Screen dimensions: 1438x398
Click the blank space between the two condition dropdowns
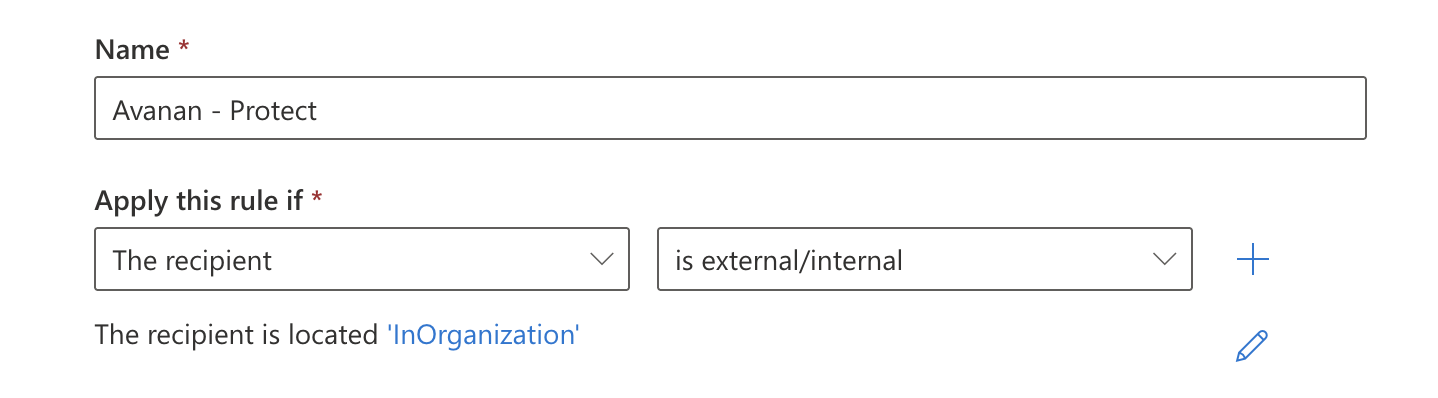[x=643, y=260]
